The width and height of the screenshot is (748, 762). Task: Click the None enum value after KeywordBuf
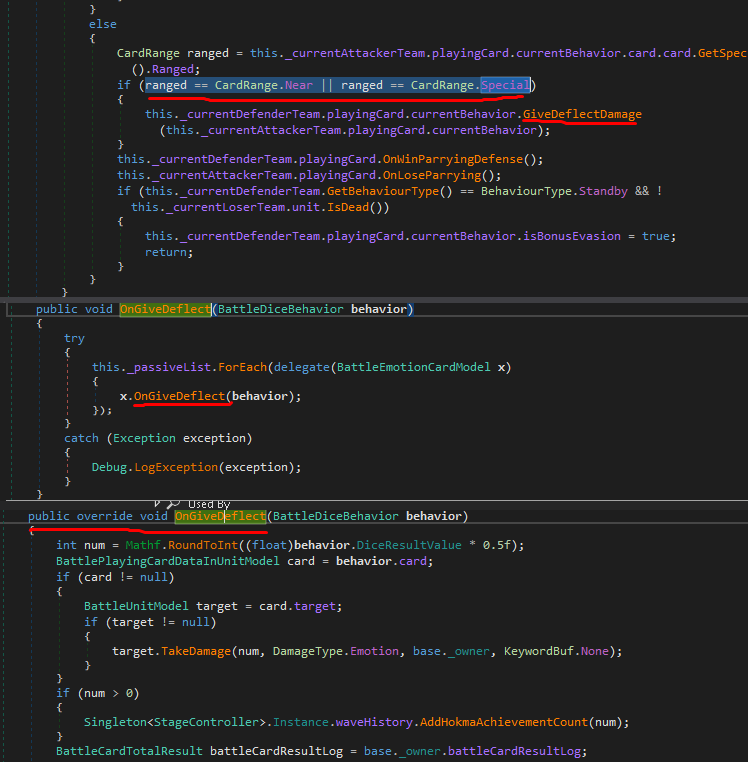594,652
